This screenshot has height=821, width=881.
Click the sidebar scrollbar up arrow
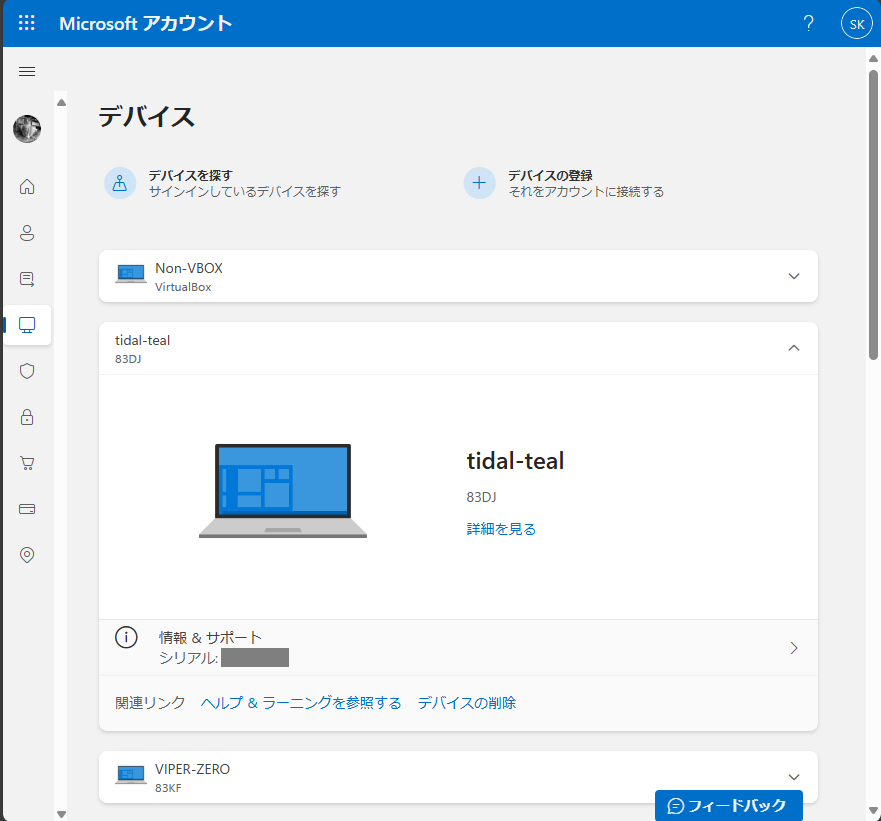point(61,102)
